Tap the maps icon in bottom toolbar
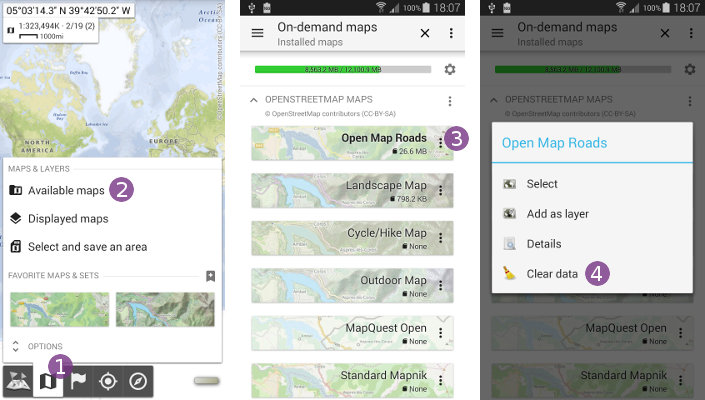Screen dimensions: 705x400 pos(48,382)
